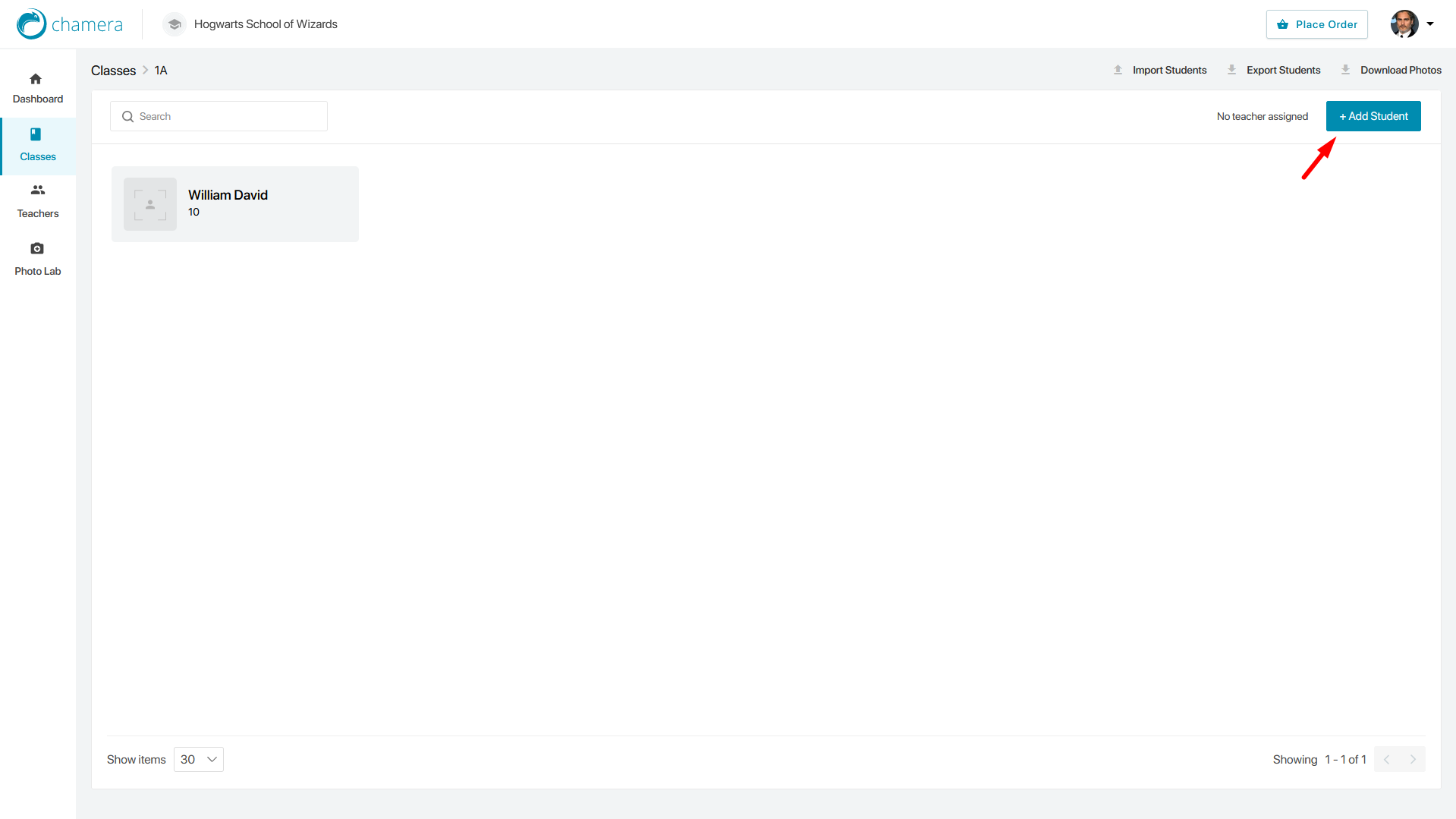Click the user avatar photo
The height and width of the screenshot is (819, 1456).
[x=1404, y=24]
